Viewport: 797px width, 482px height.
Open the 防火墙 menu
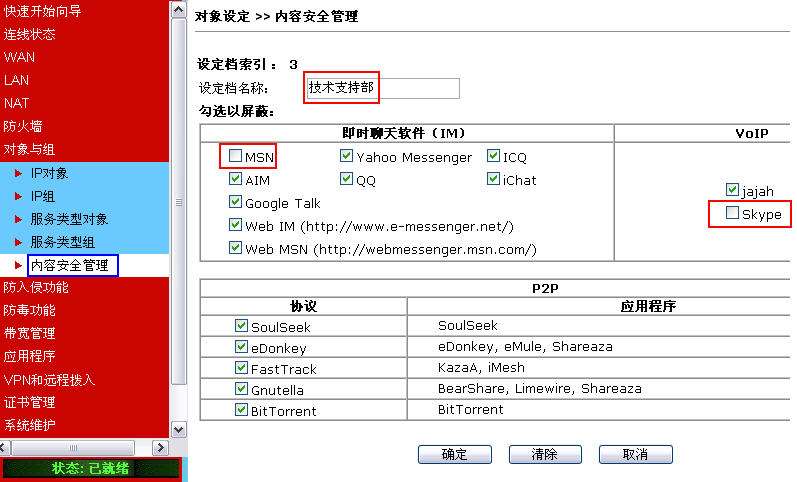[x=23, y=126]
